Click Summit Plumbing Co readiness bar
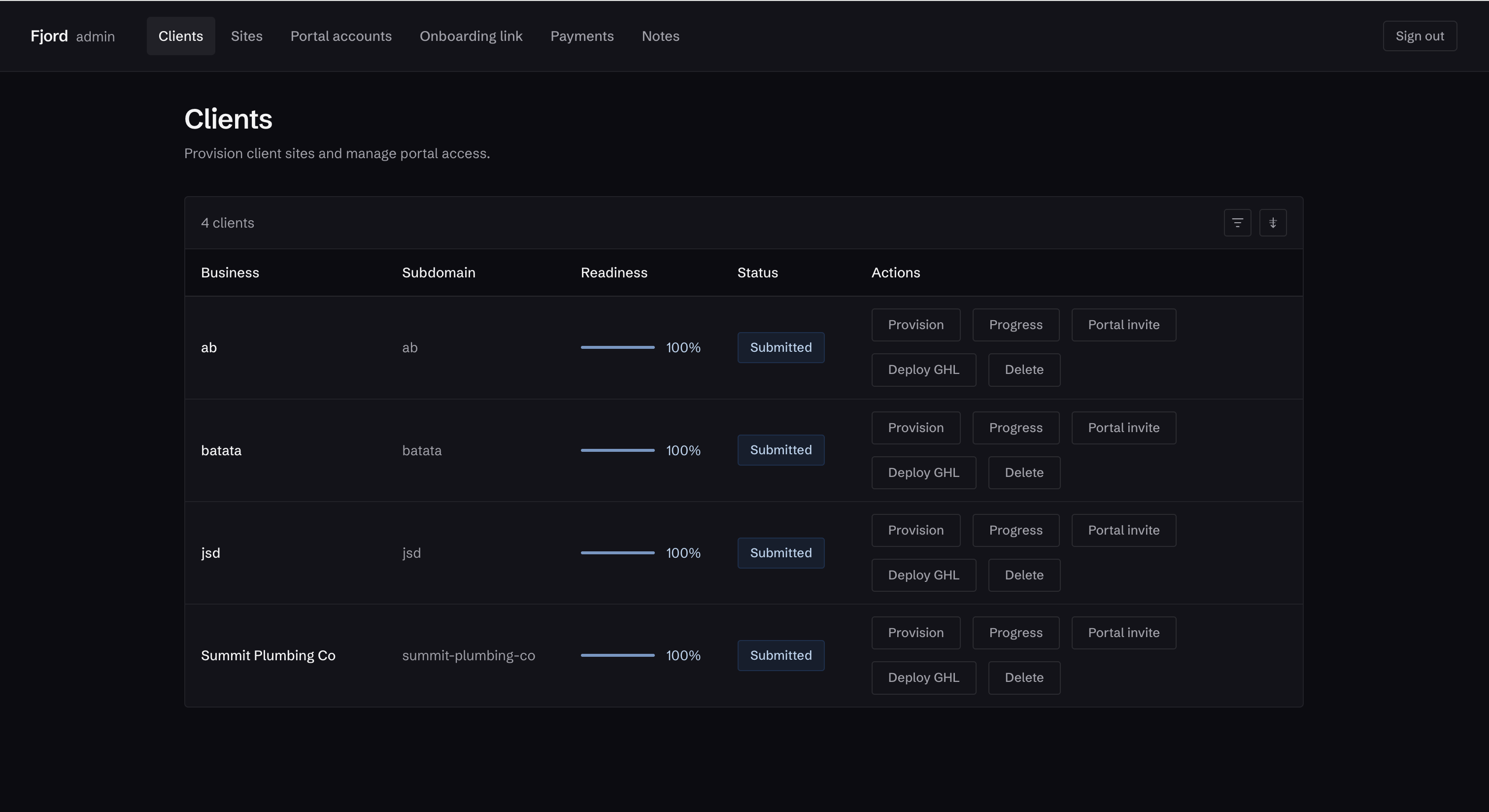 pyautogui.click(x=617, y=655)
